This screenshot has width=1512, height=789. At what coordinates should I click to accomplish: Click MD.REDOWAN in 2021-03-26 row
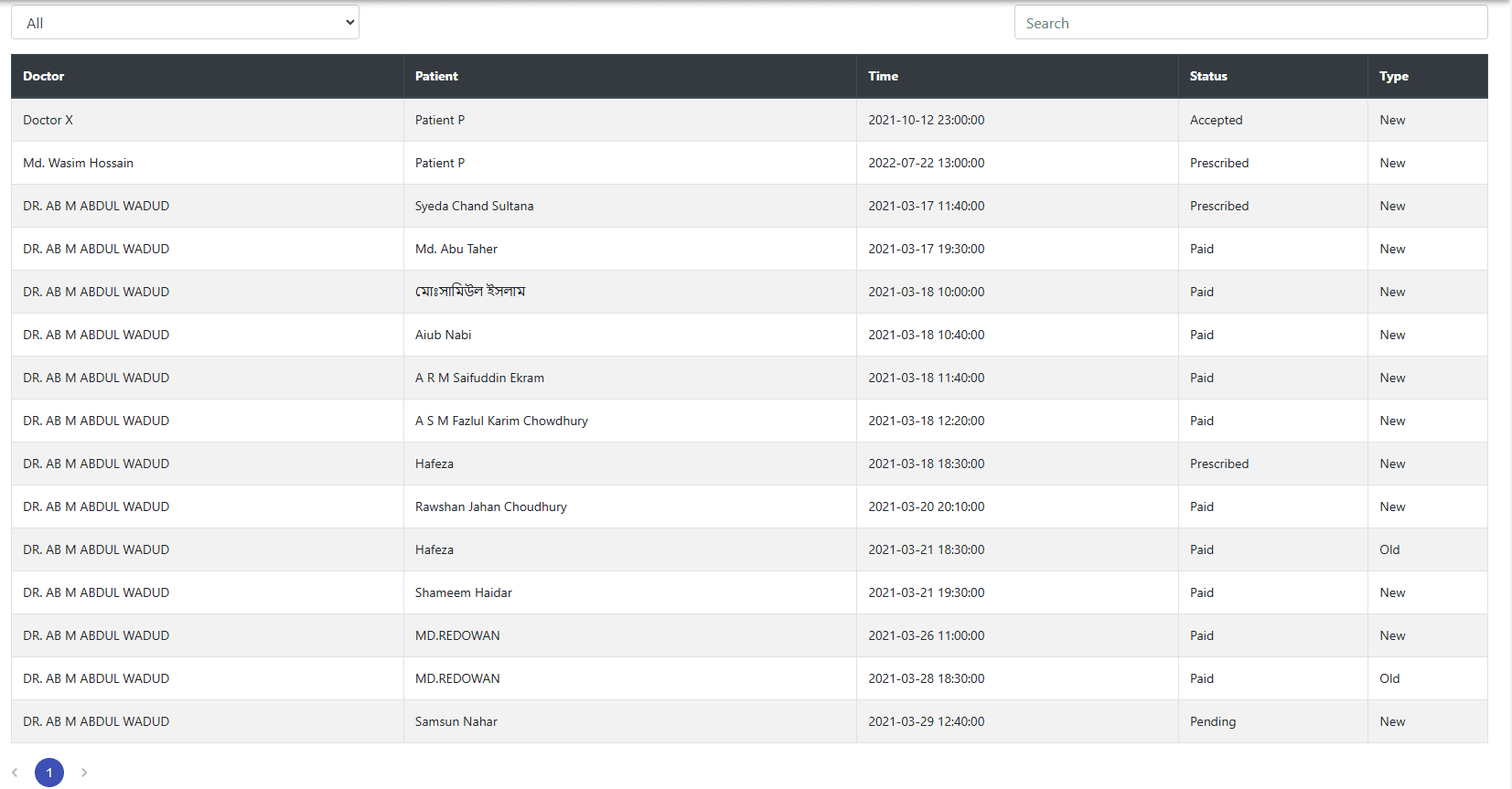pyautogui.click(x=457, y=635)
